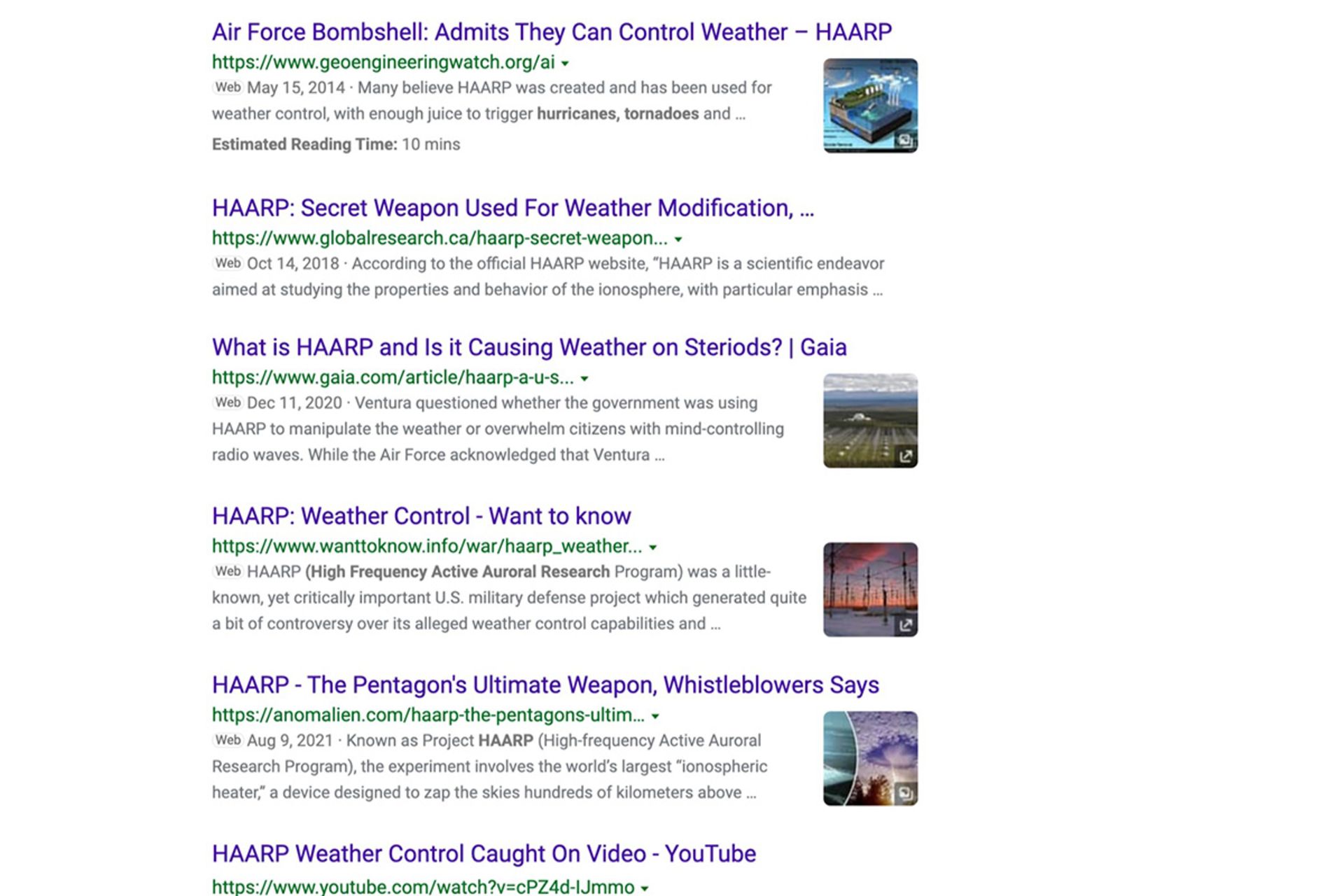Screen dimensions: 1344x896
Task: Open 'The Pentagon's Ultimate Weapon' result title
Action: tap(545, 685)
